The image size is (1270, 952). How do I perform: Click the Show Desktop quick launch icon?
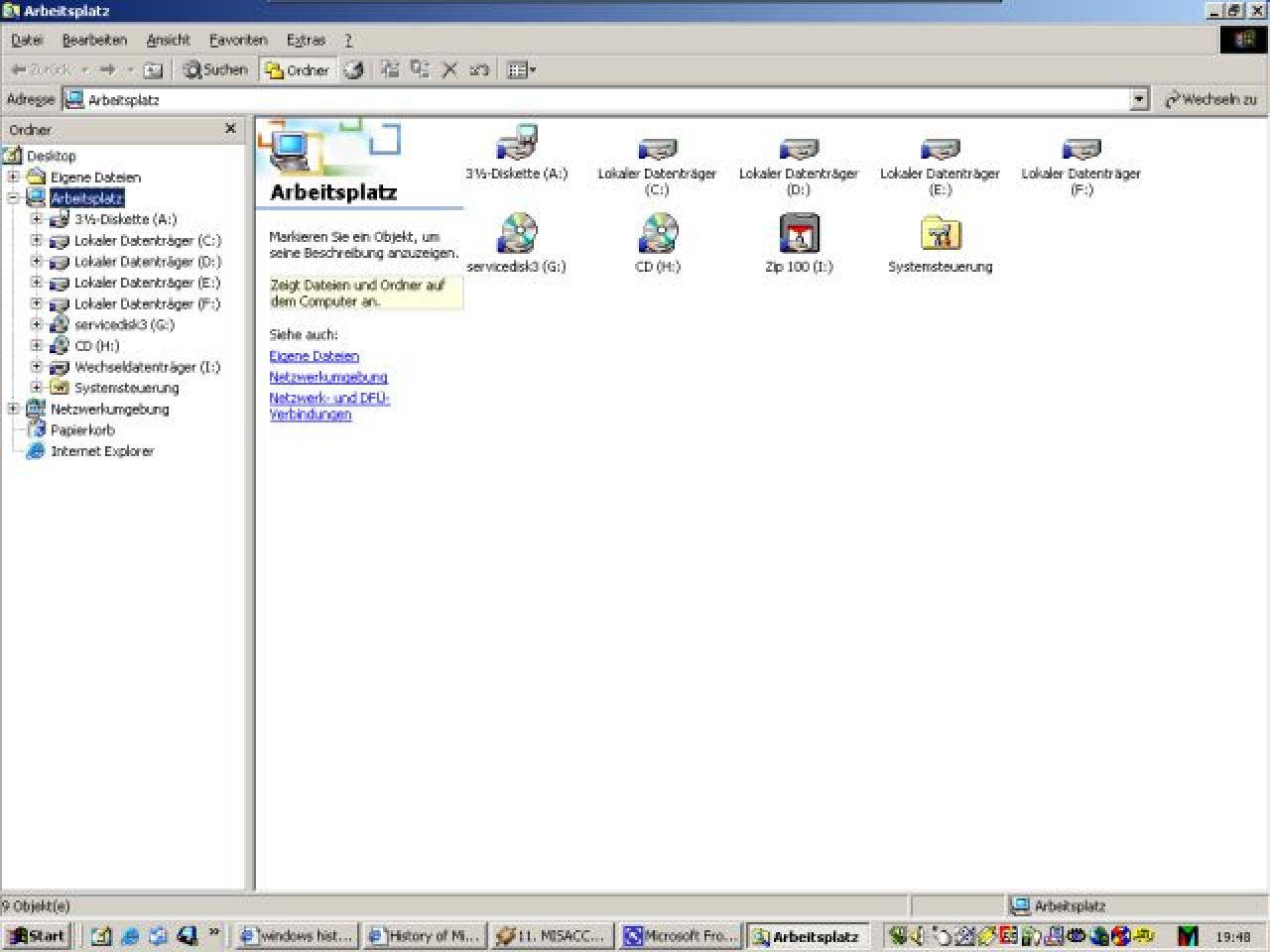click(100, 935)
